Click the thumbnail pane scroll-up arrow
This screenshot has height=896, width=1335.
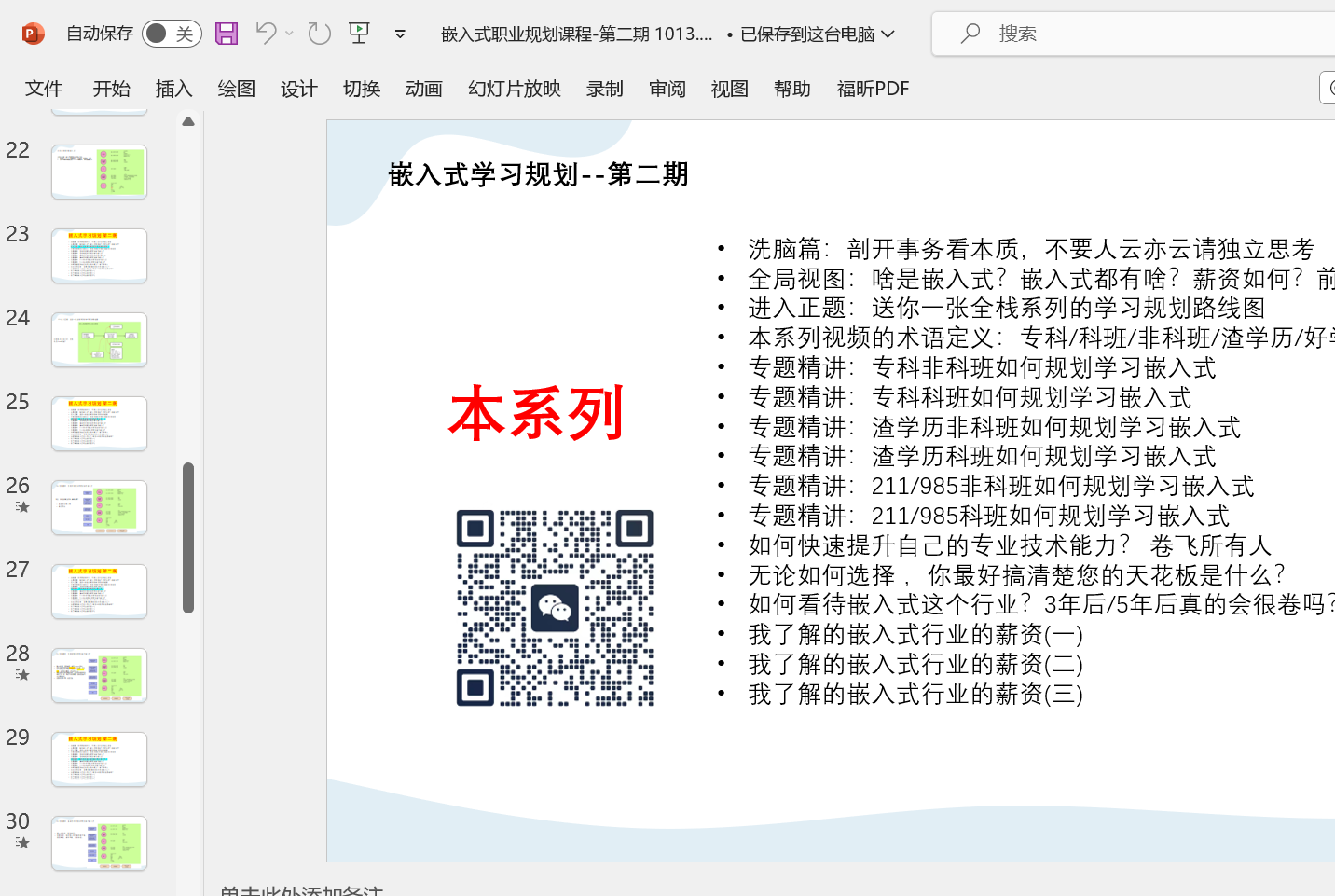tap(188, 121)
